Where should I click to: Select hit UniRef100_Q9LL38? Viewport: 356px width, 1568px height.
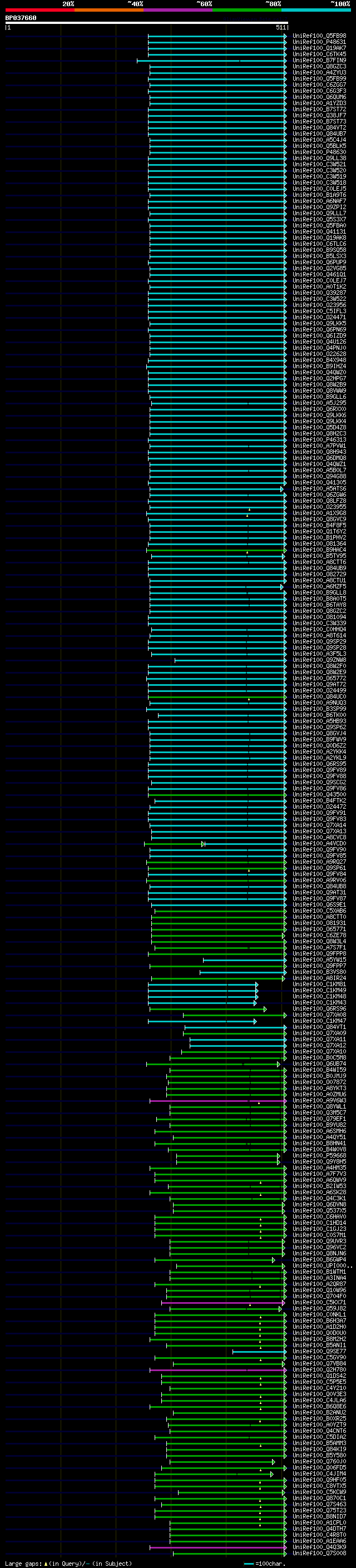[x=319, y=159]
